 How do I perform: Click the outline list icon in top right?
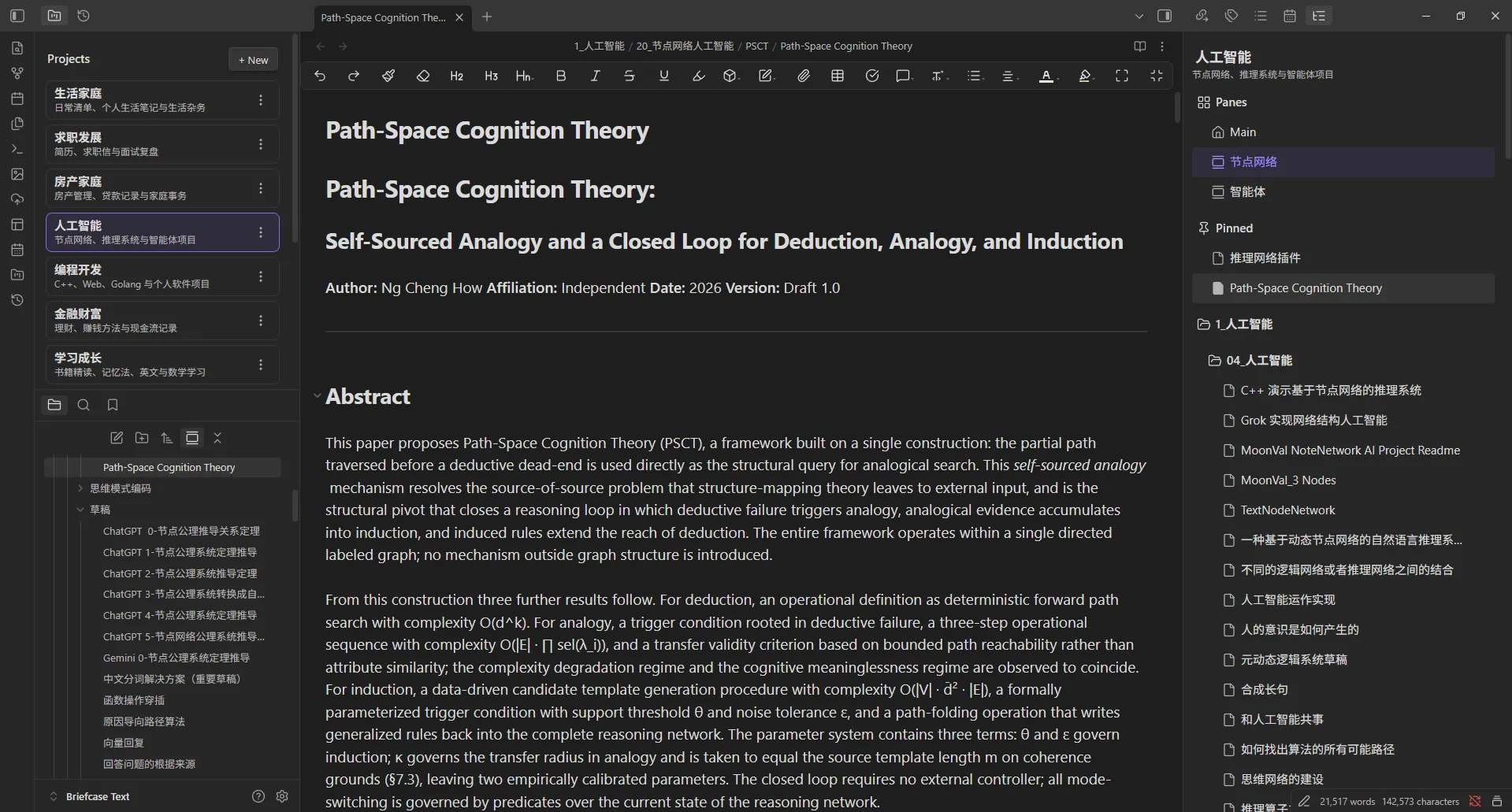click(x=1261, y=16)
